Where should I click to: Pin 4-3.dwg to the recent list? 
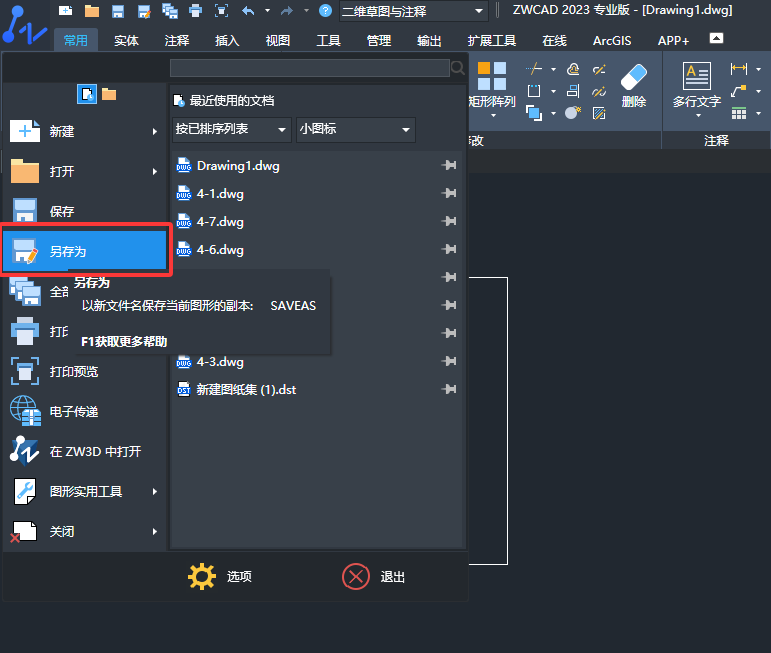pyautogui.click(x=449, y=361)
